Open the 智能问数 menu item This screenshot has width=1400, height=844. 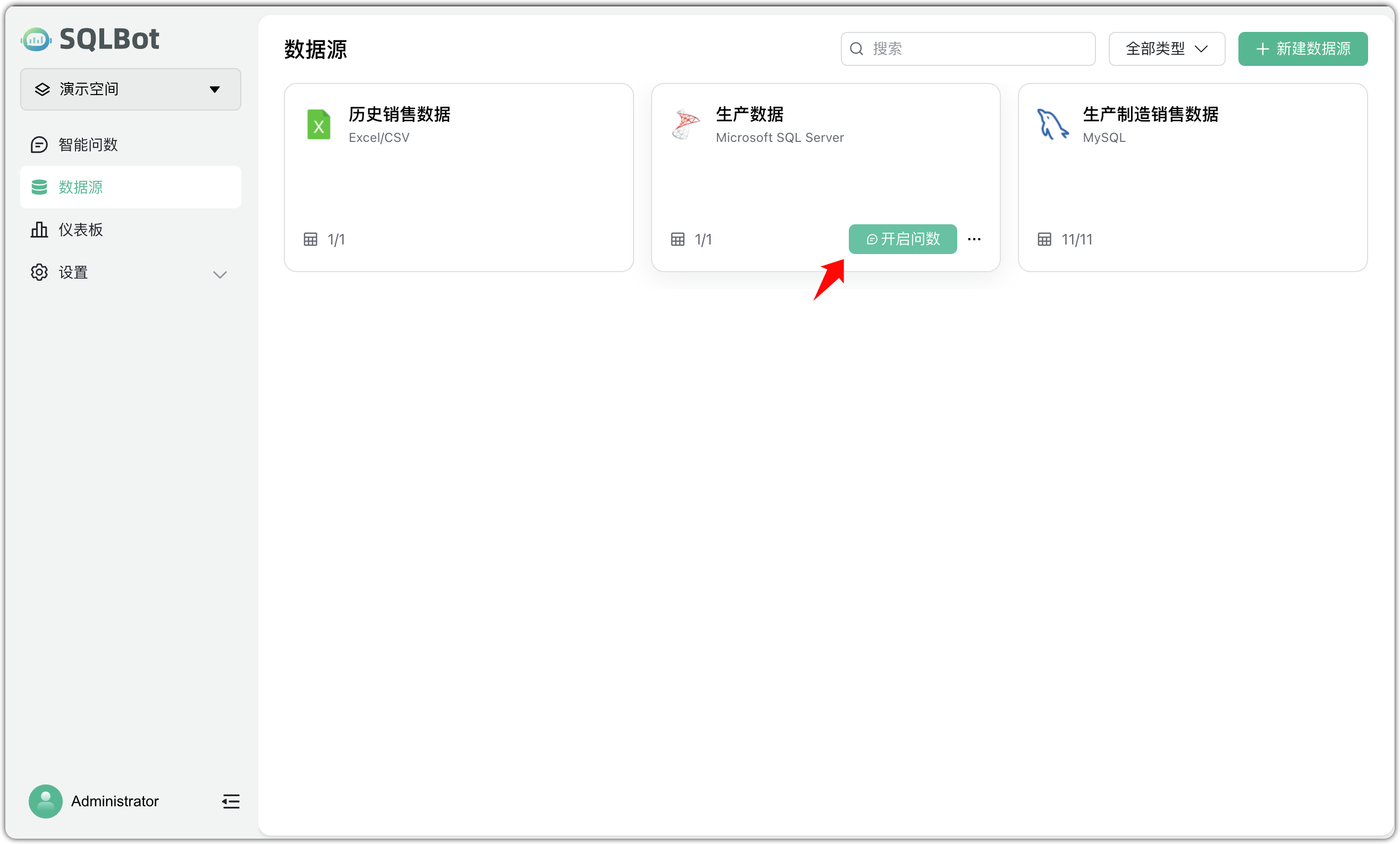pos(89,144)
